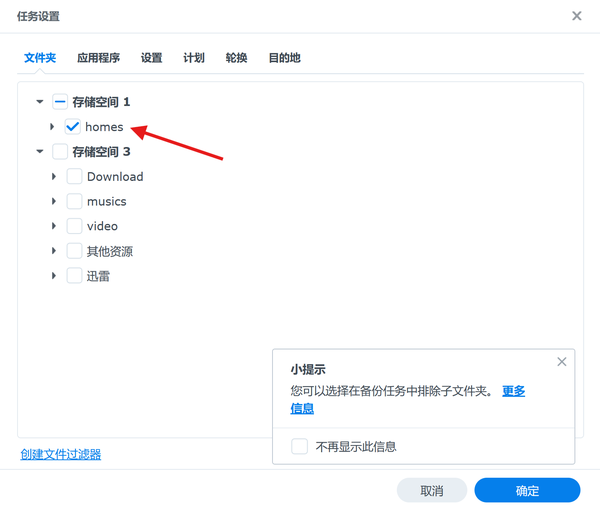Select the 存储空间 3 label
The height and width of the screenshot is (510, 600).
[101, 152]
